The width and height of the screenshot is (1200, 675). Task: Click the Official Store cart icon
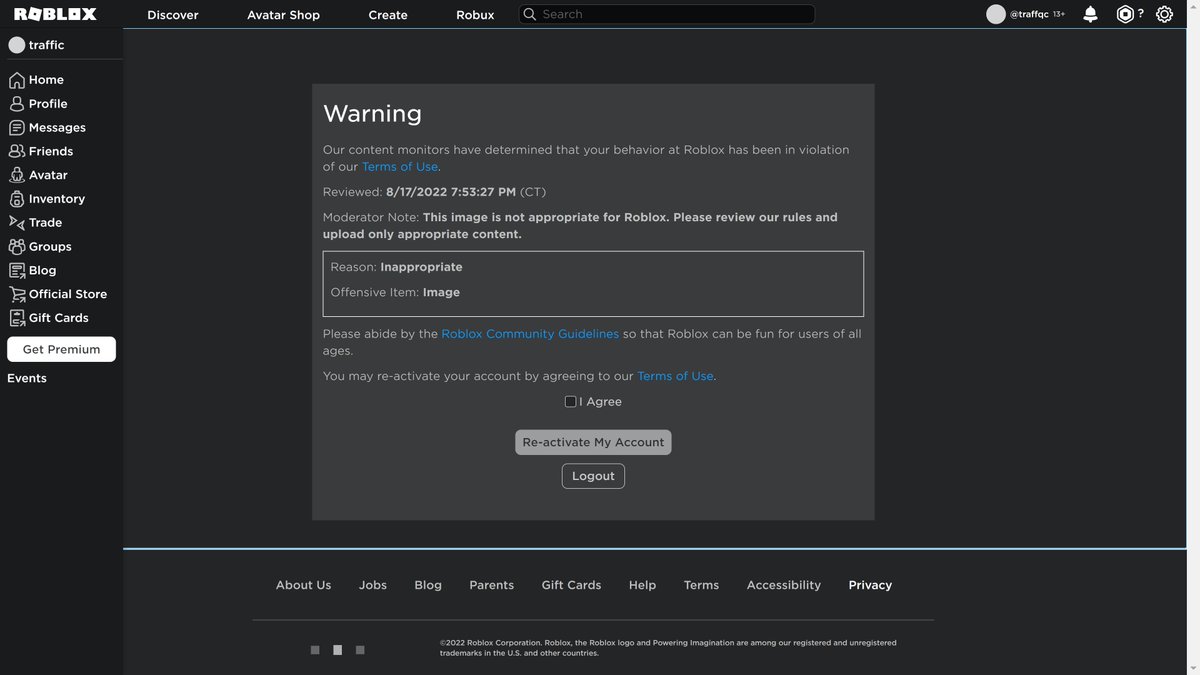coord(17,294)
